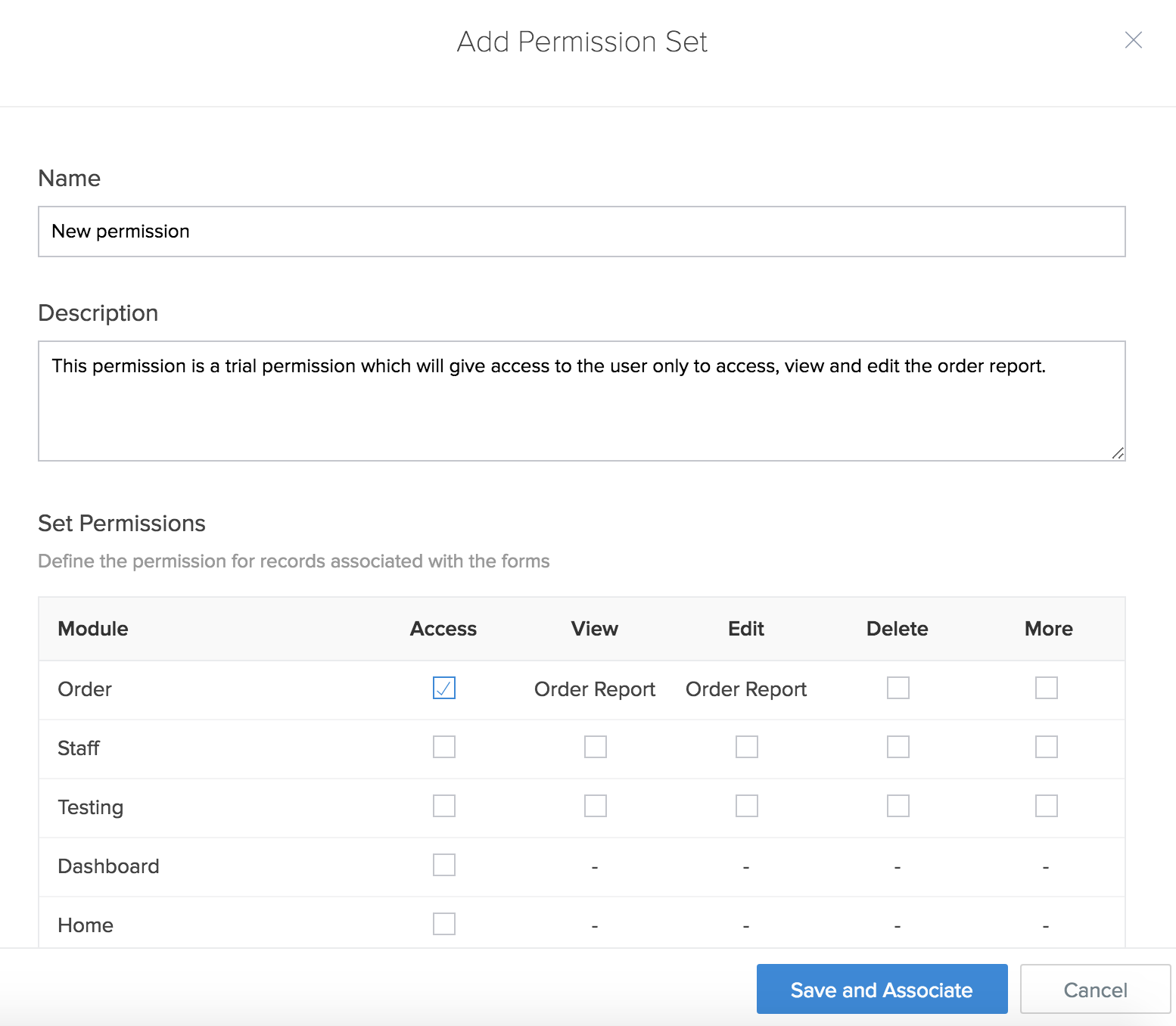Viewport: 1176px width, 1026px height.
Task: Click the Cancel button
Action: [x=1095, y=989]
